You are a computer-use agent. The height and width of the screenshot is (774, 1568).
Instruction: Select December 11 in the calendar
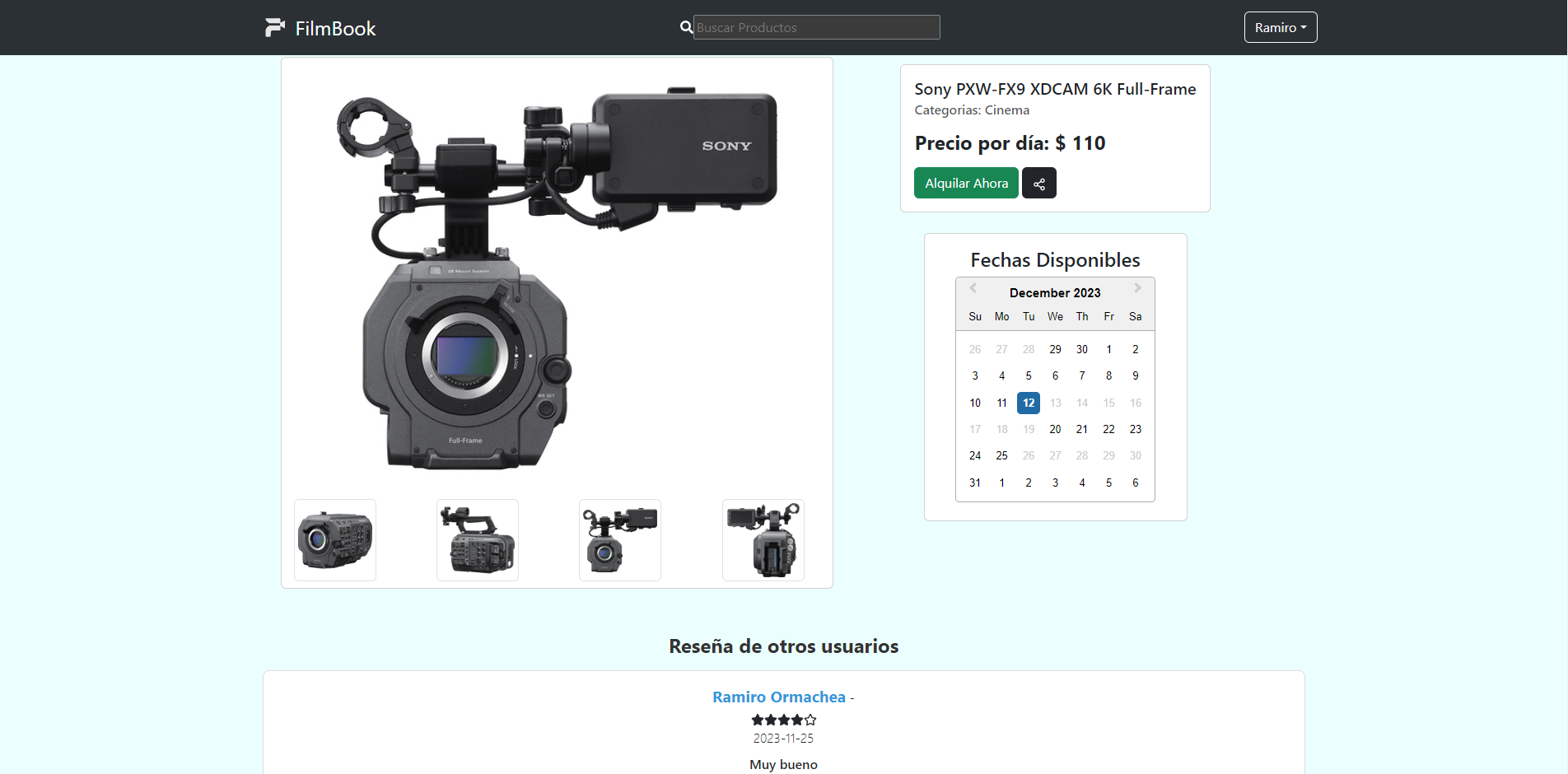pyautogui.click(x=1001, y=403)
